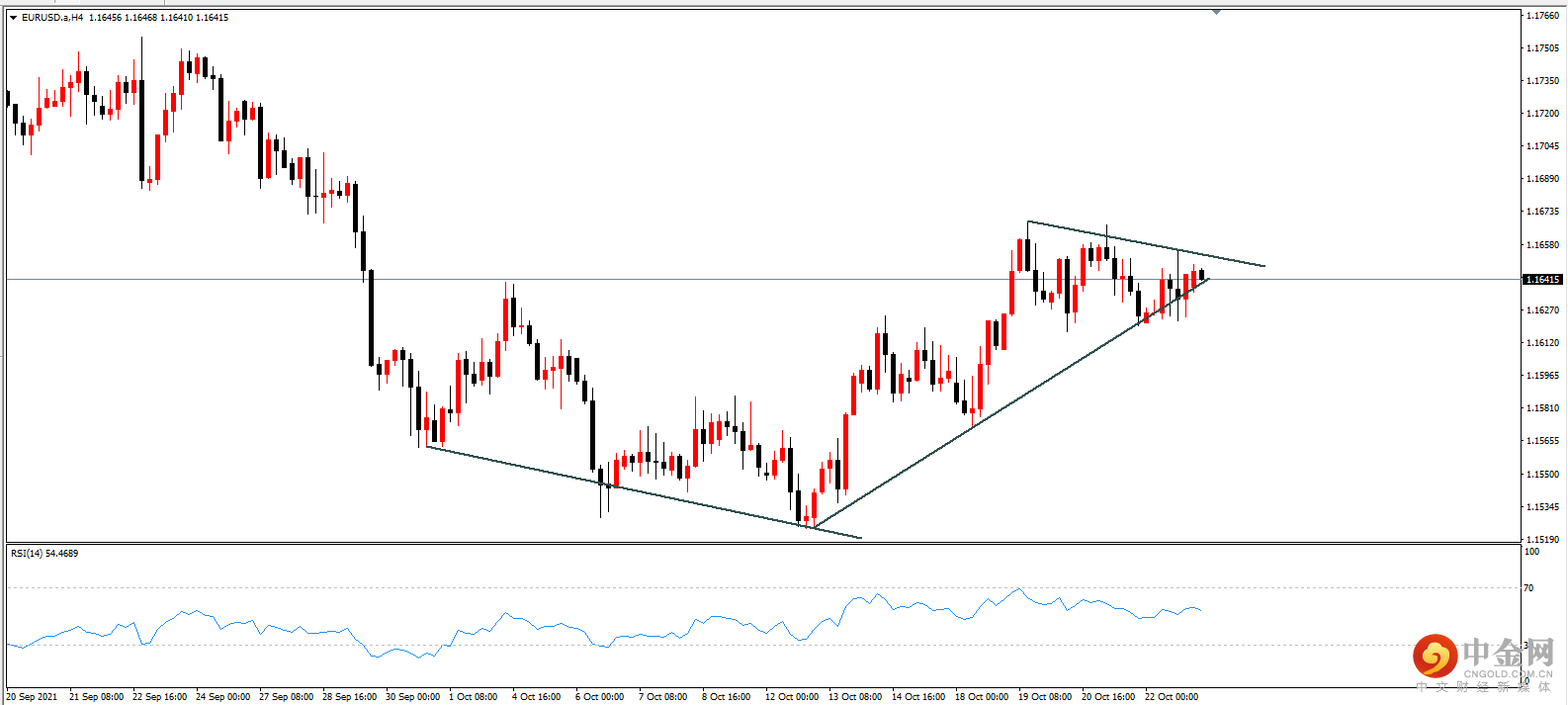Click the 6 Oct 00:00 time label
Image resolution: width=1568 pixels, height=705 pixels.
click(x=599, y=696)
